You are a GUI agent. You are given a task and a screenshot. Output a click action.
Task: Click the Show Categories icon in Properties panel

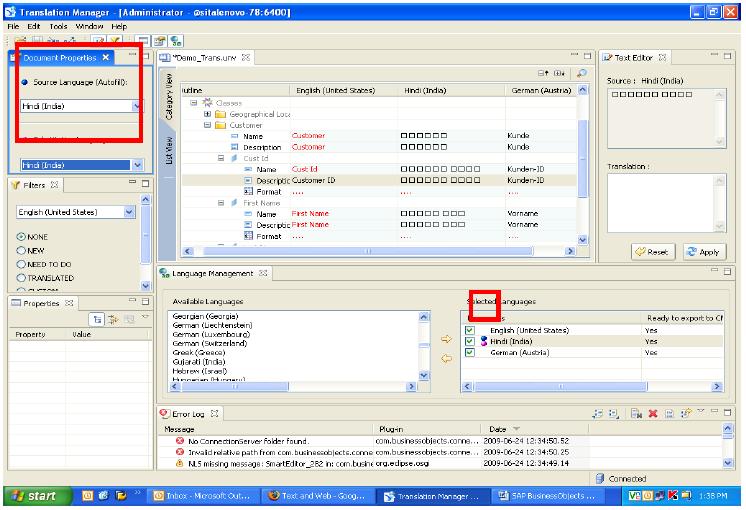pos(97,319)
